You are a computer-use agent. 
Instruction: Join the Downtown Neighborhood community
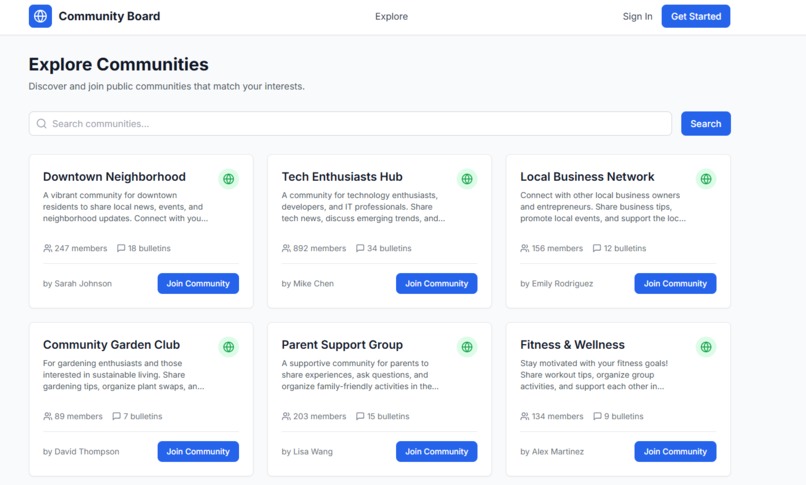click(198, 284)
